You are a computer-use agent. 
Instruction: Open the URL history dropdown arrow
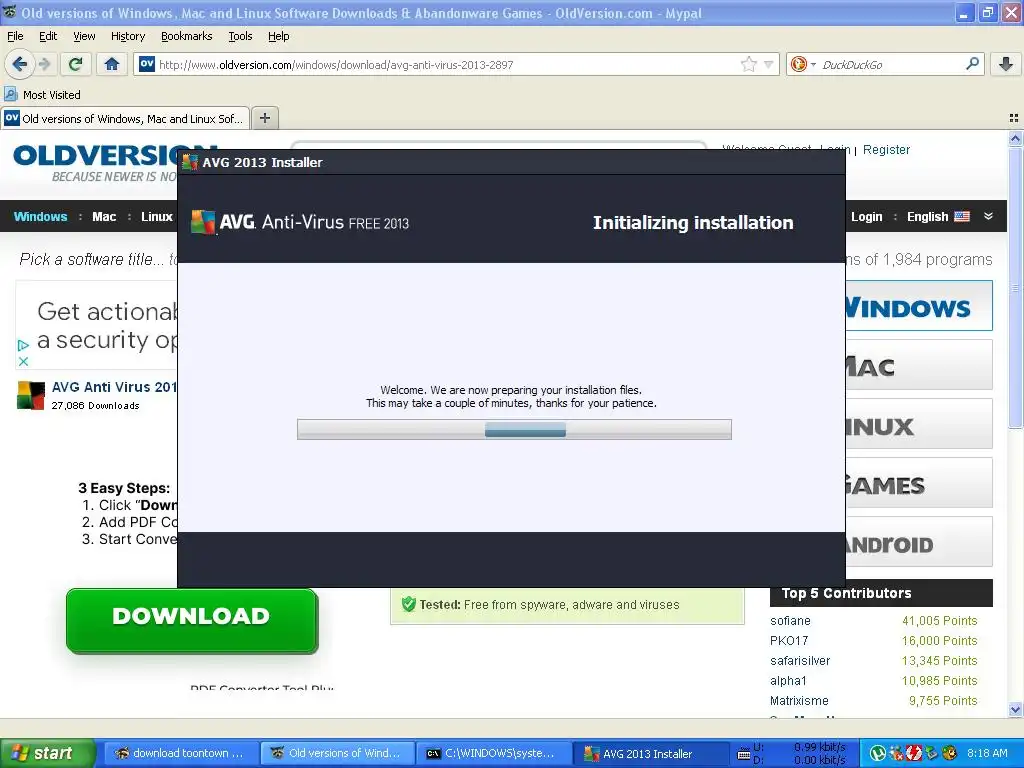pyautogui.click(x=769, y=64)
